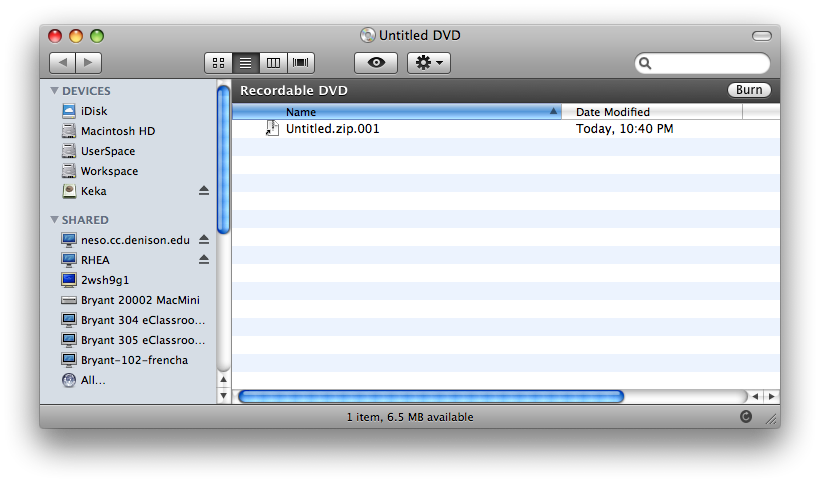Switch to column view
Viewport: 820px width, 483px height.
tap(273, 63)
